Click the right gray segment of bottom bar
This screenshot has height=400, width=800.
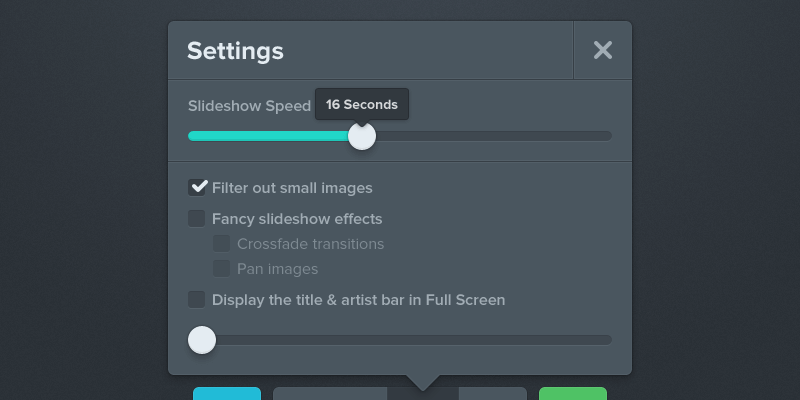[493, 394]
